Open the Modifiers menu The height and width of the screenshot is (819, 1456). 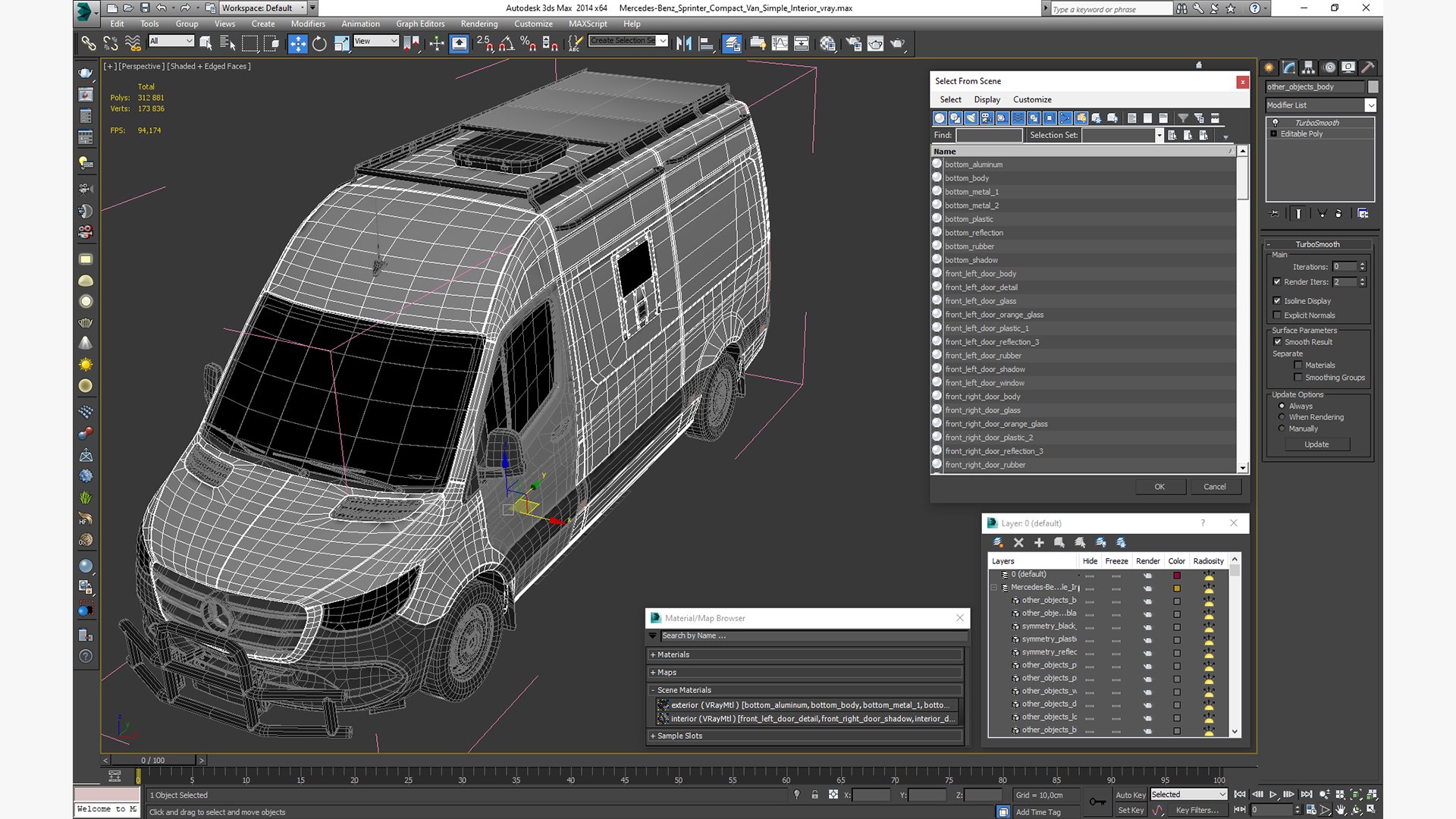(x=308, y=24)
